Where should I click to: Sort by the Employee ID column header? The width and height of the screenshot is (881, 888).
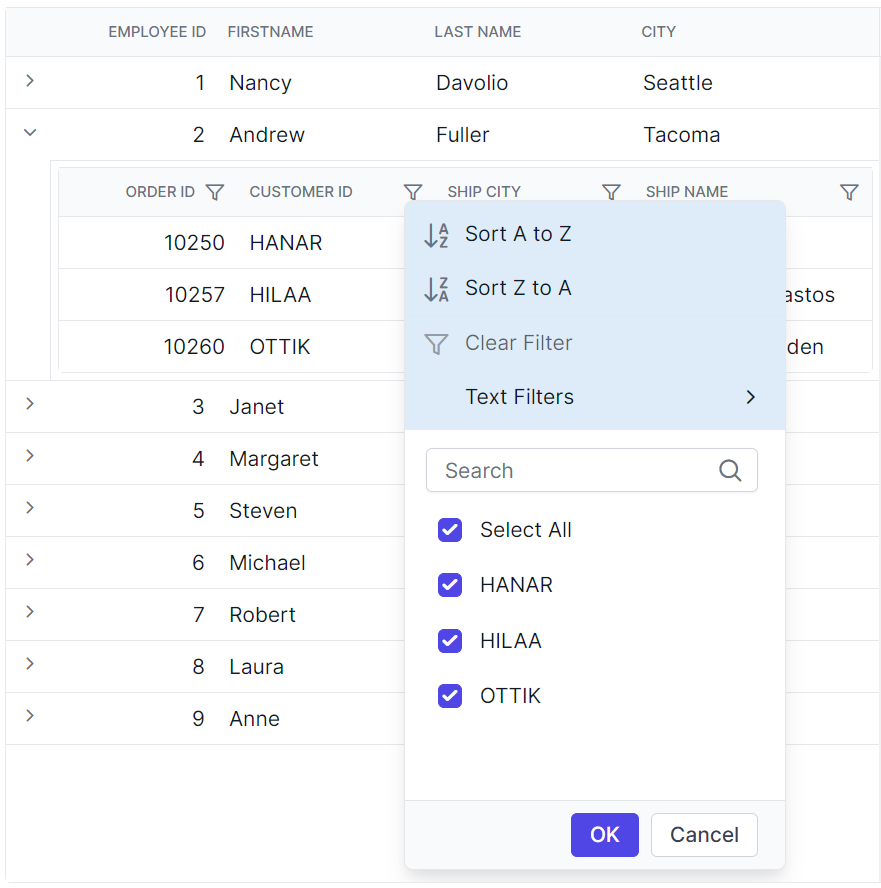tap(157, 32)
